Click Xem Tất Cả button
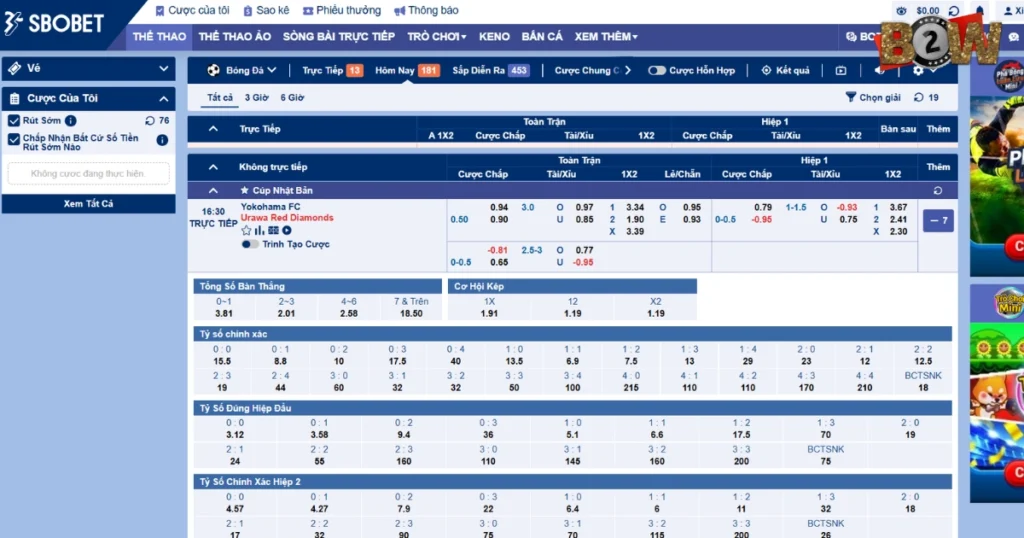The width and height of the screenshot is (1024, 538). point(88,204)
